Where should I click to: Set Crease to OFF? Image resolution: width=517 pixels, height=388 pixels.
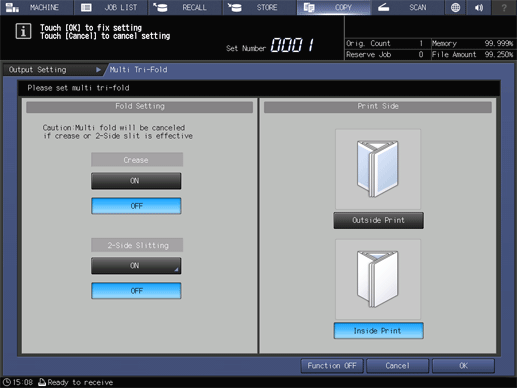136,206
